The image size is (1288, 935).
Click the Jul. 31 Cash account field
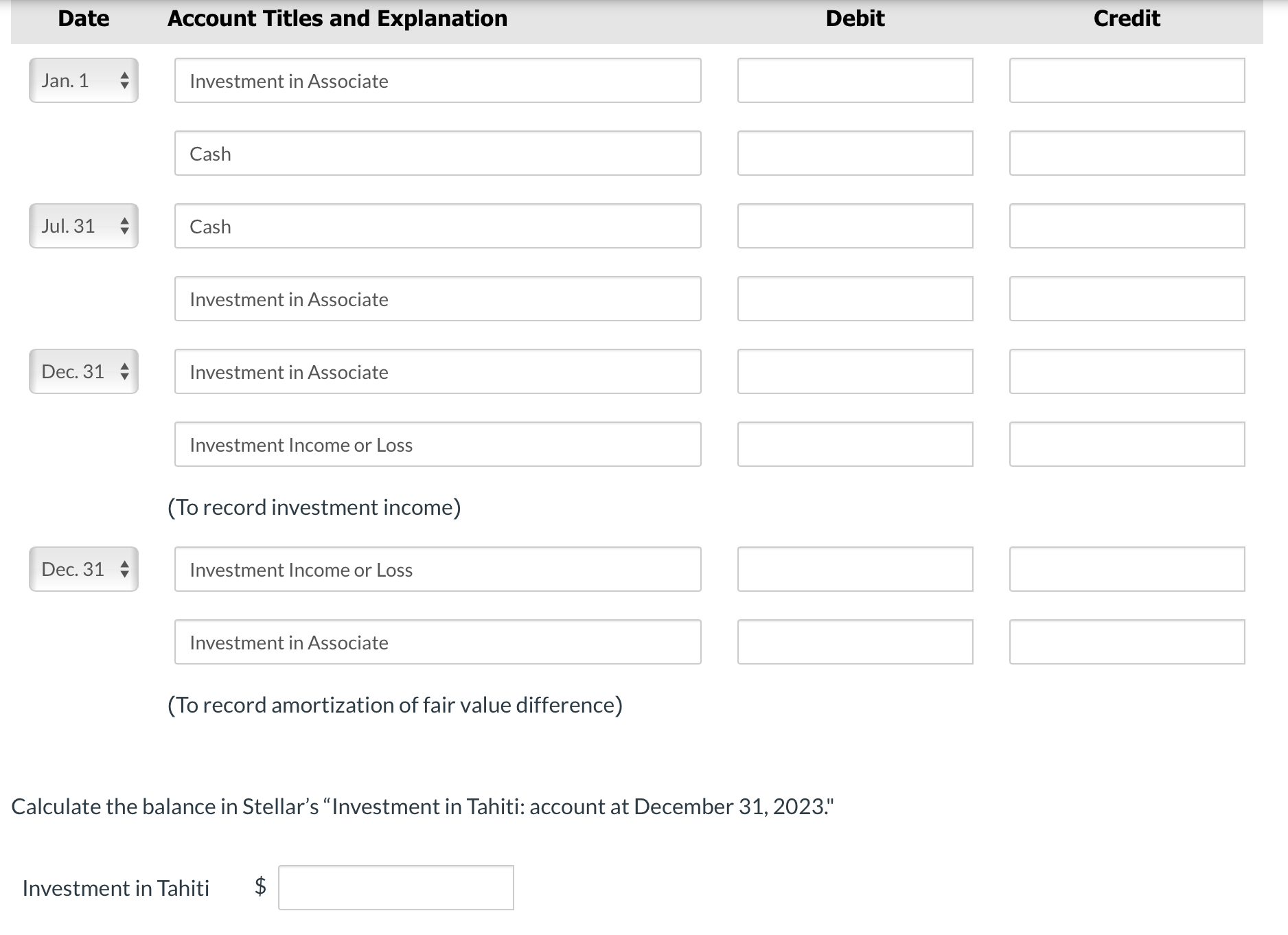[437, 226]
